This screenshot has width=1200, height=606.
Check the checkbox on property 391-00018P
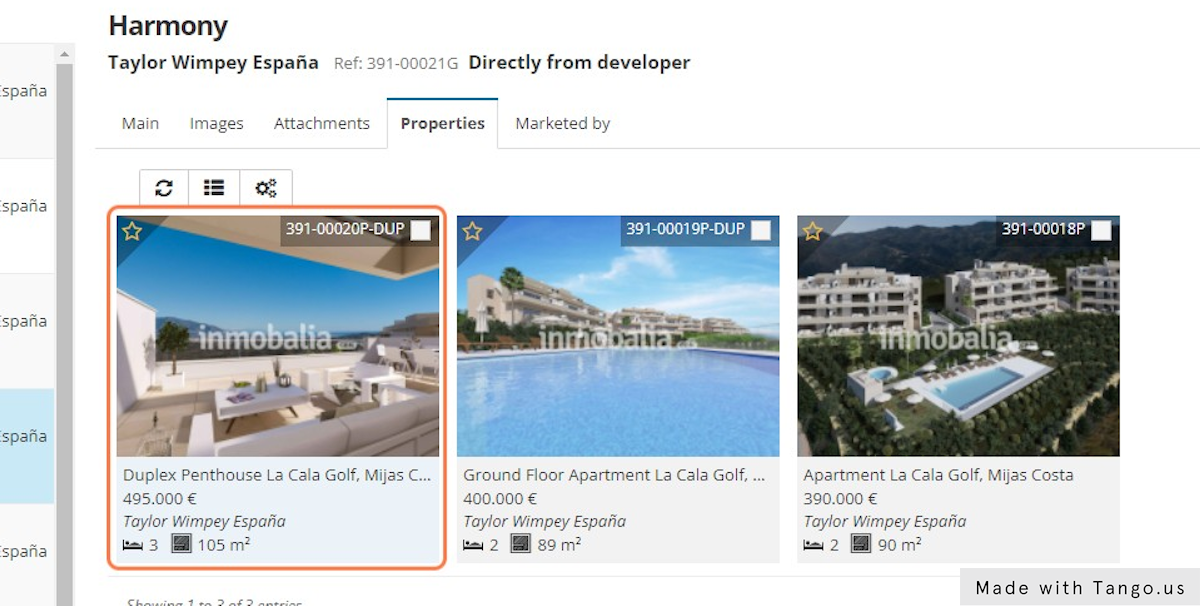tap(1100, 229)
